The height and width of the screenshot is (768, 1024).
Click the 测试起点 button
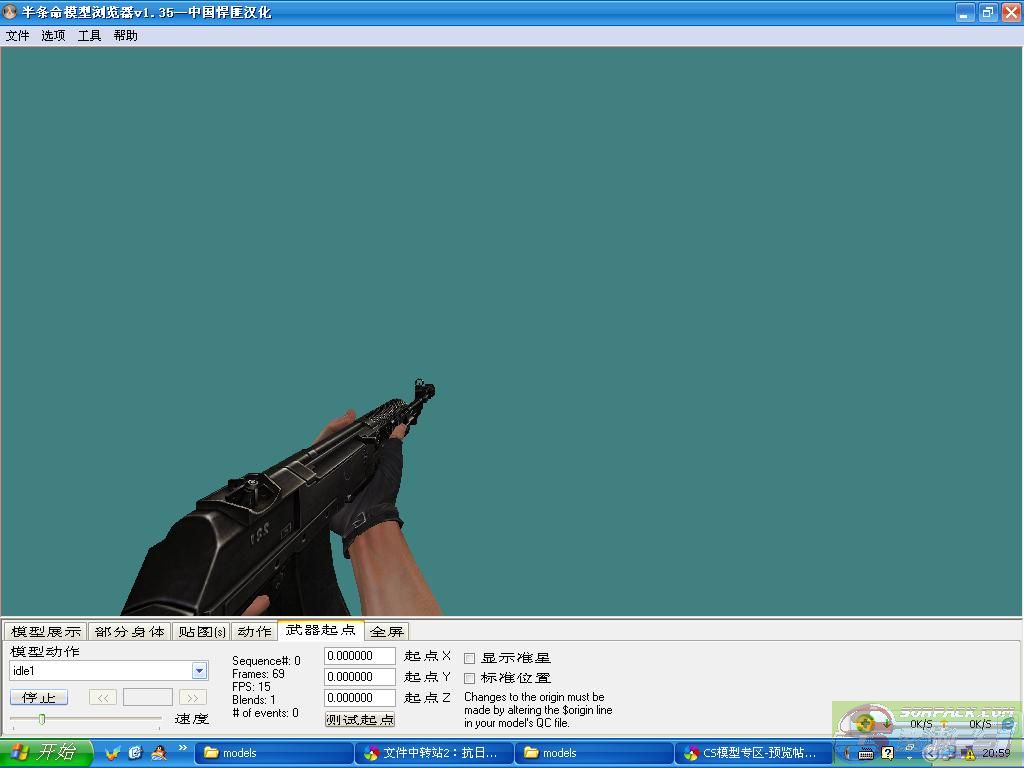360,719
